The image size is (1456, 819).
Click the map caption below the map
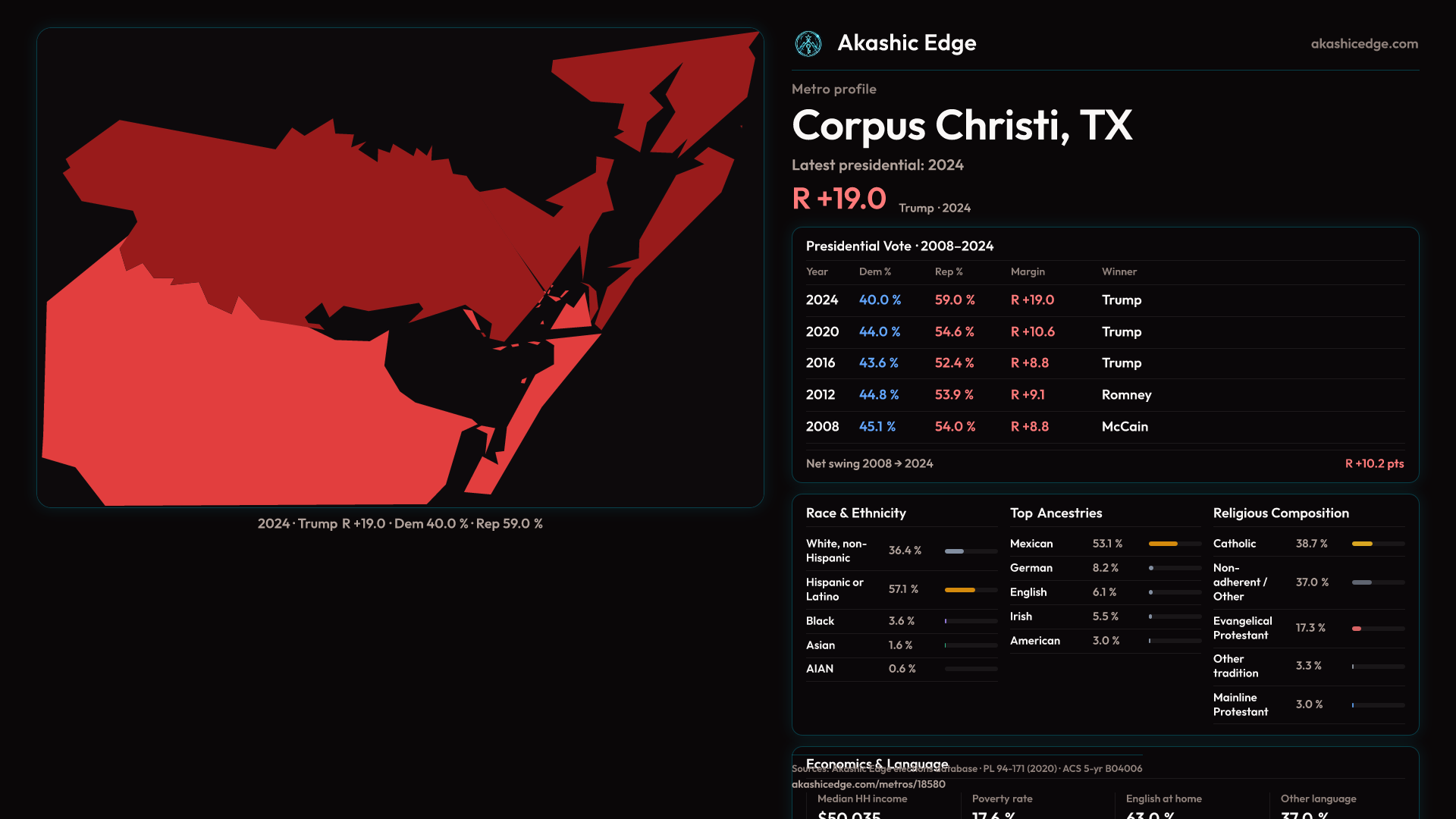[x=400, y=524]
